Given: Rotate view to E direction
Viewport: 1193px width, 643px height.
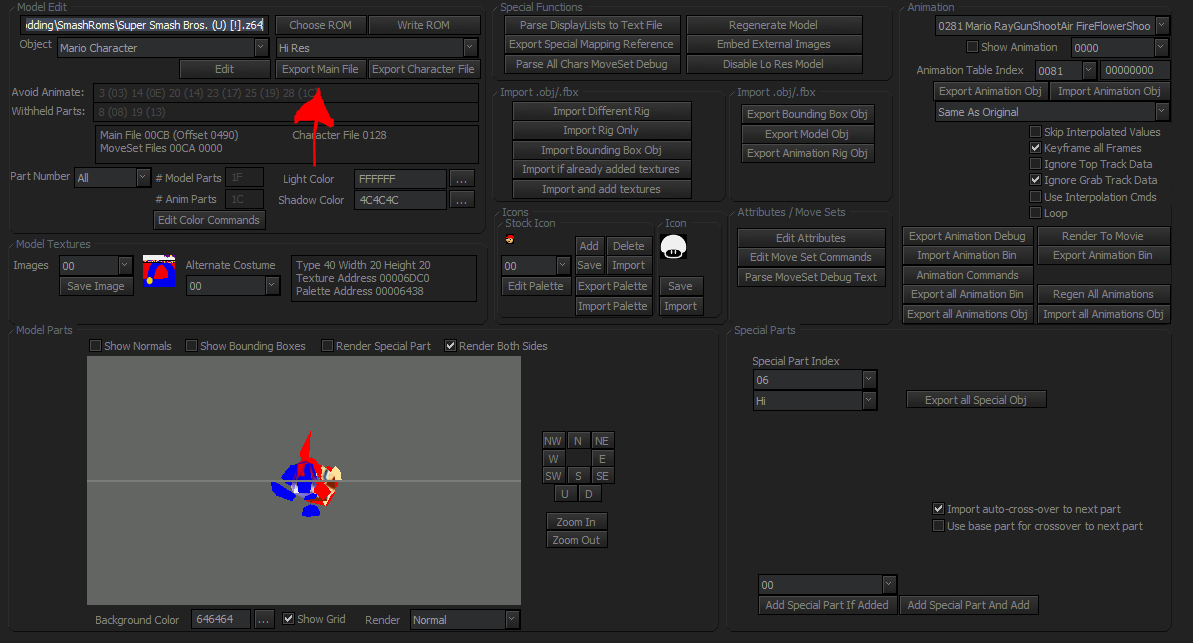Looking at the screenshot, I should (602, 459).
